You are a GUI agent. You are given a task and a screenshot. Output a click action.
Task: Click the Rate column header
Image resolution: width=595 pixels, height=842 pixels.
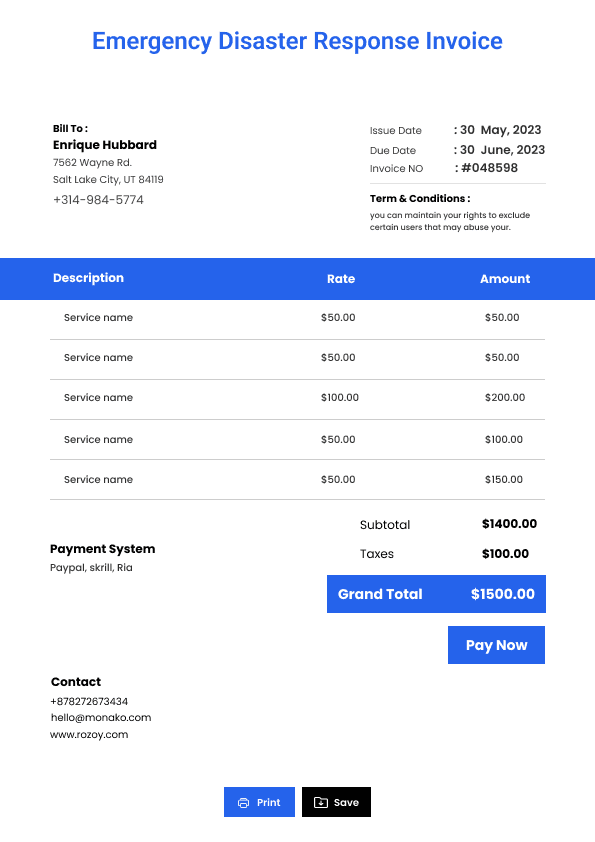[341, 279]
